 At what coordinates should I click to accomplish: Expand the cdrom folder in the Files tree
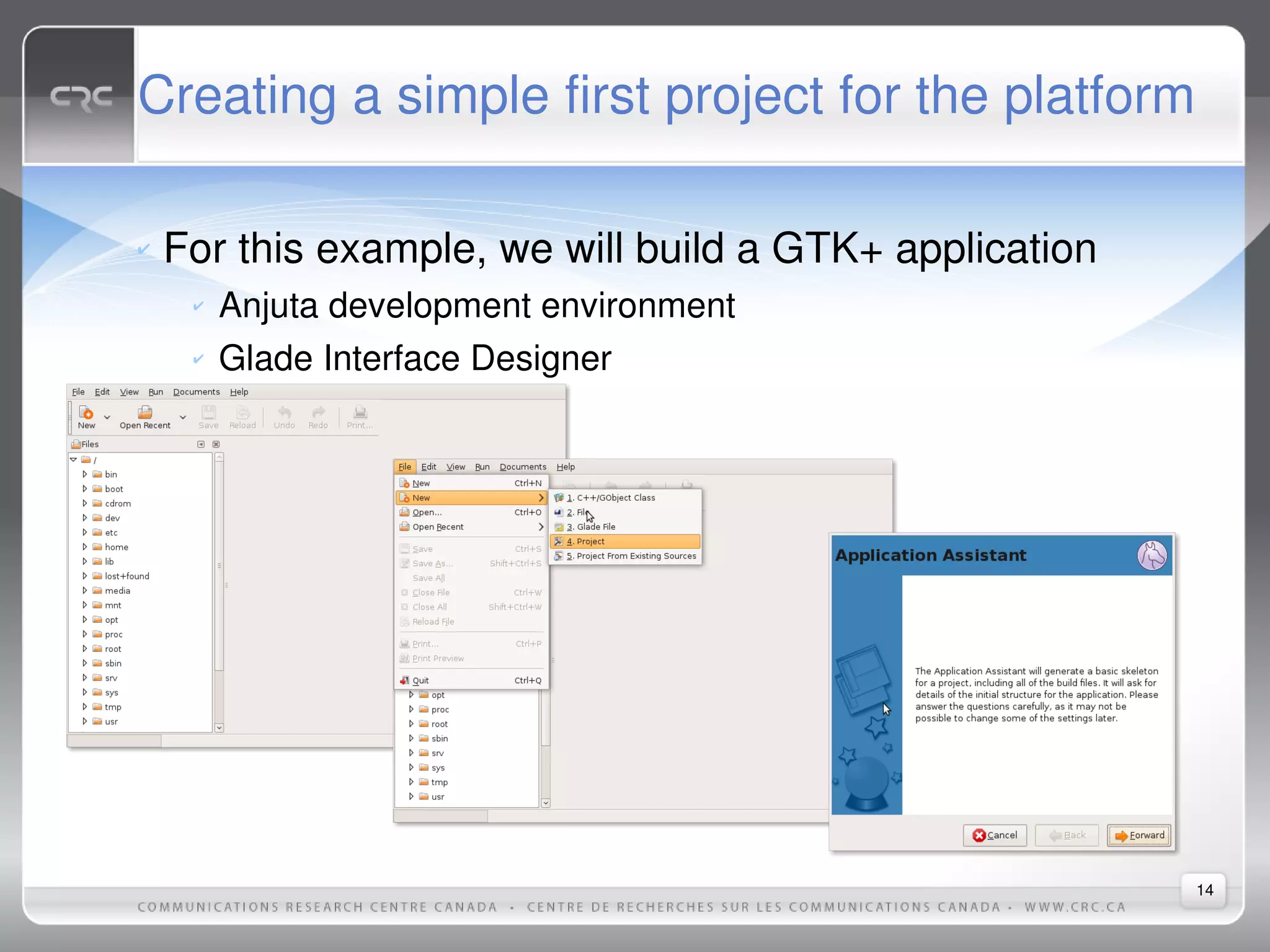tap(85, 503)
